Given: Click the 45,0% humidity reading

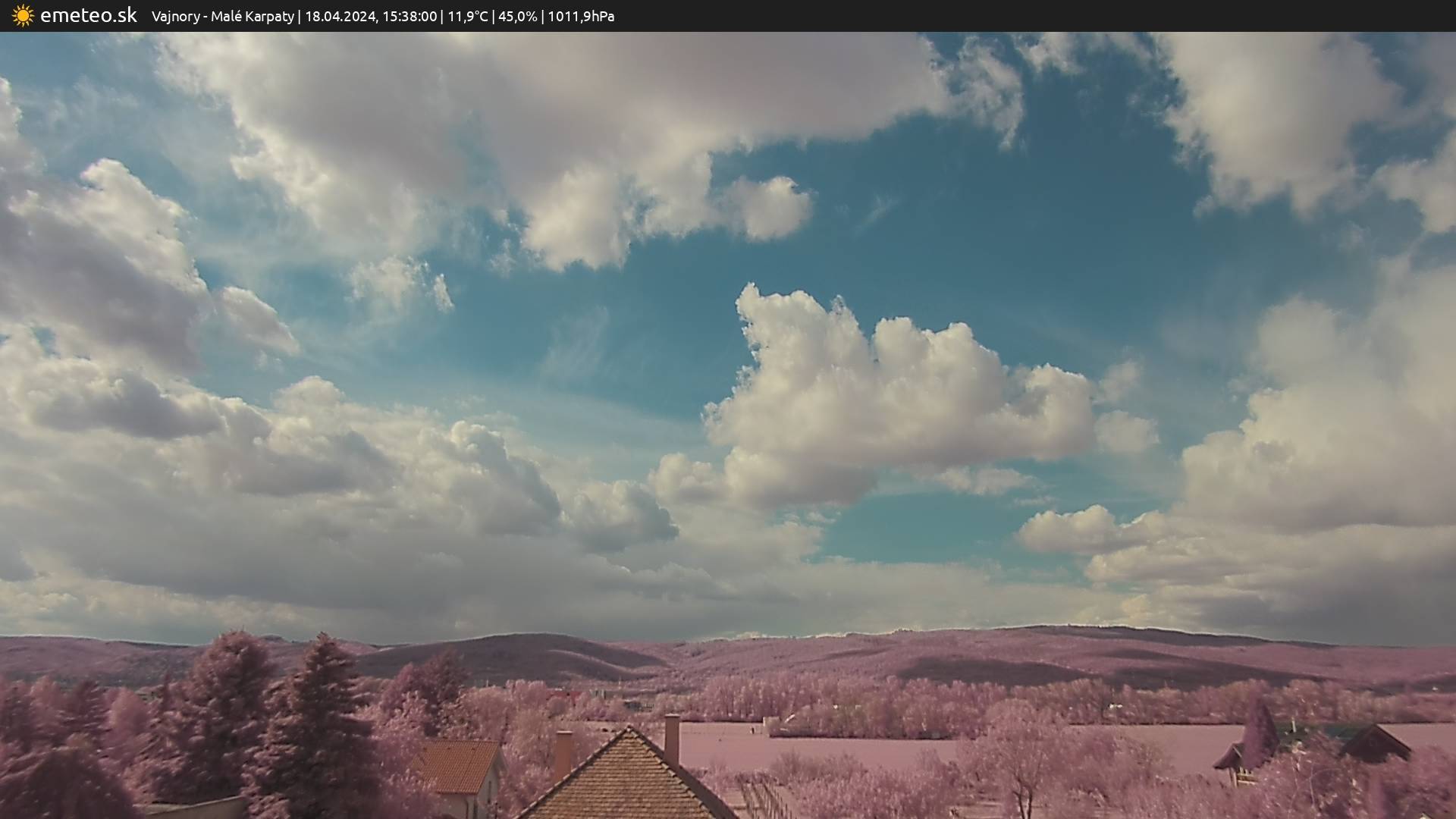Looking at the screenshot, I should [x=517, y=17].
